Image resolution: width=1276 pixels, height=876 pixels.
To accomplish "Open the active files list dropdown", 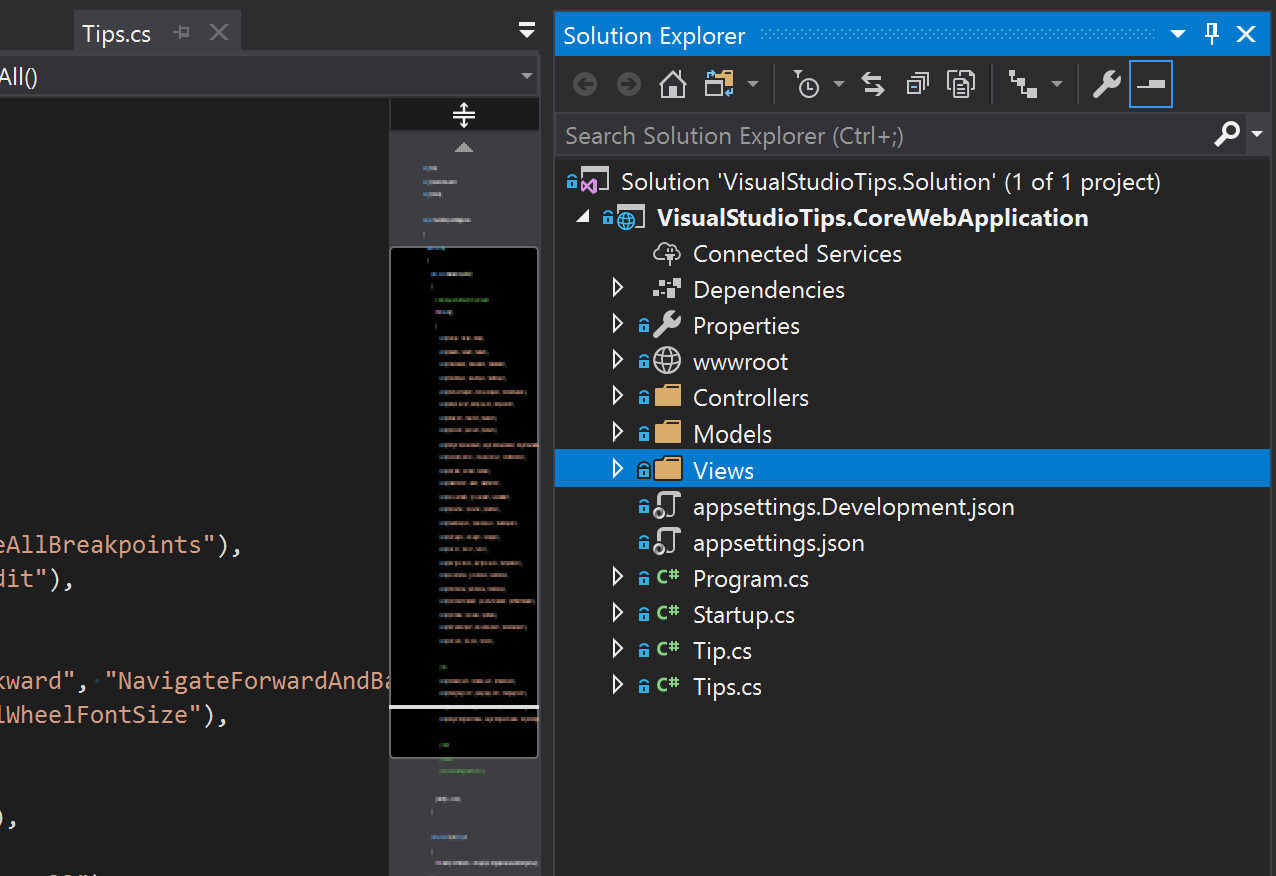I will pos(527,31).
